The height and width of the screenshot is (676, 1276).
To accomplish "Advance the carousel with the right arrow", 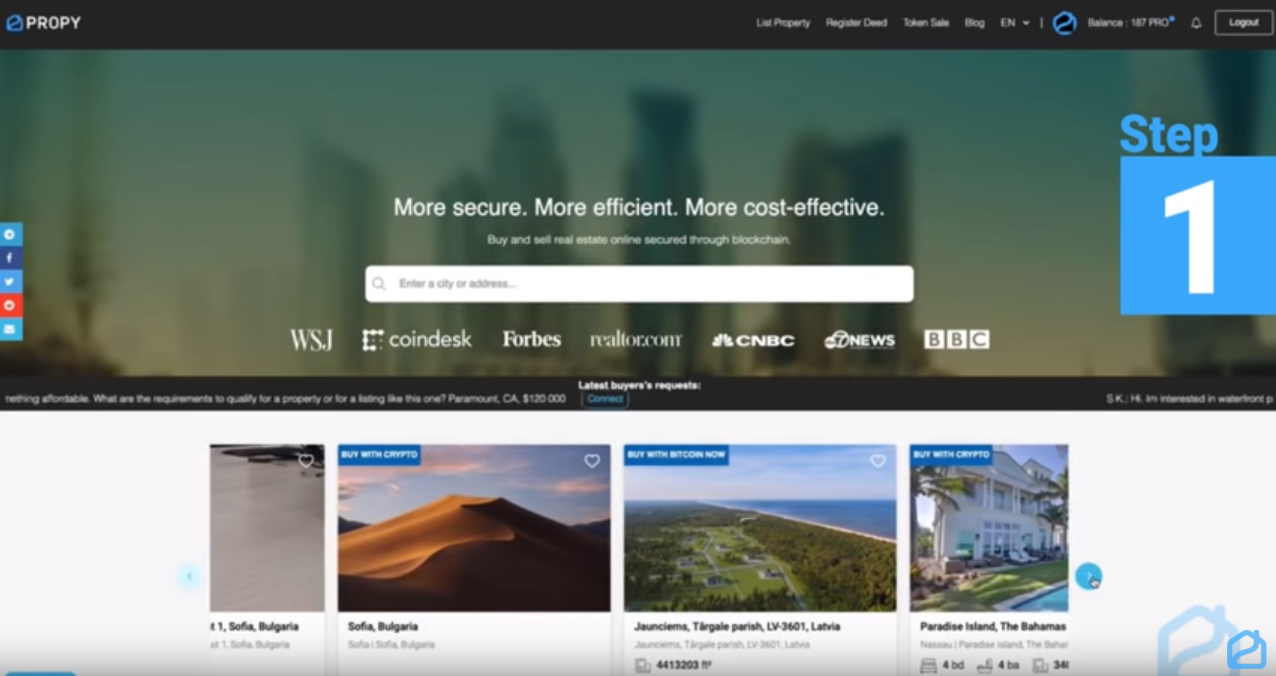I will pos(1089,577).
